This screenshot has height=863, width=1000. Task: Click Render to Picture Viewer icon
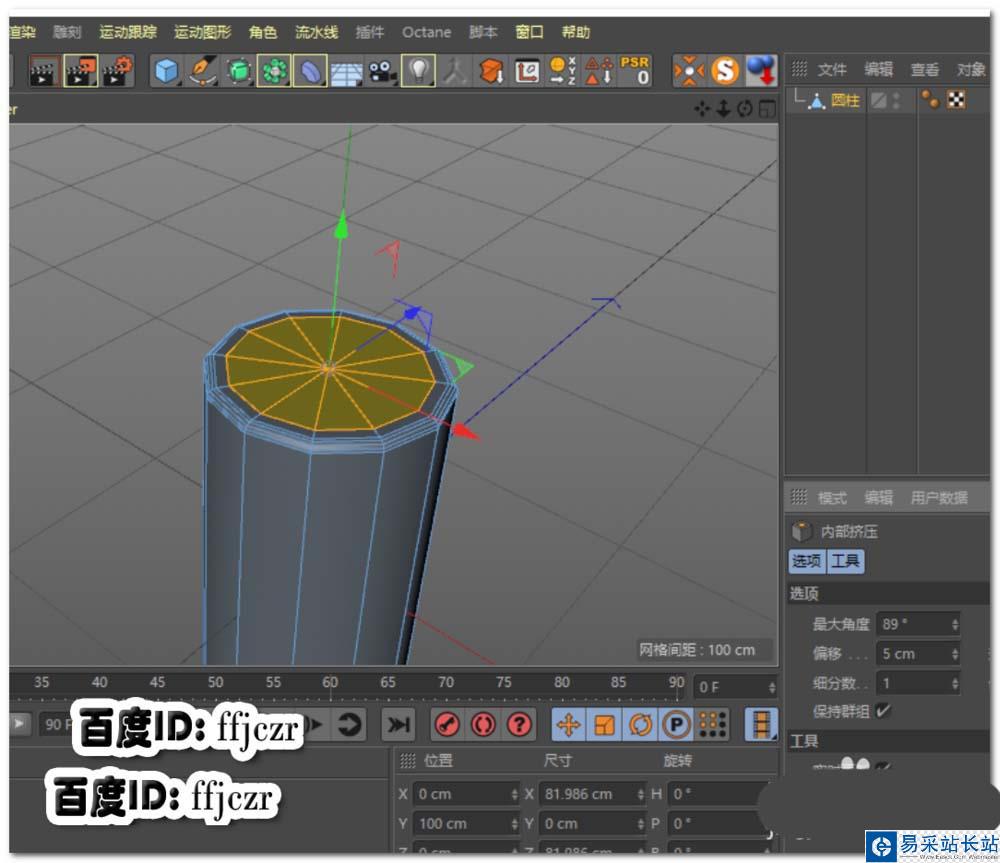tap(81, 71)
